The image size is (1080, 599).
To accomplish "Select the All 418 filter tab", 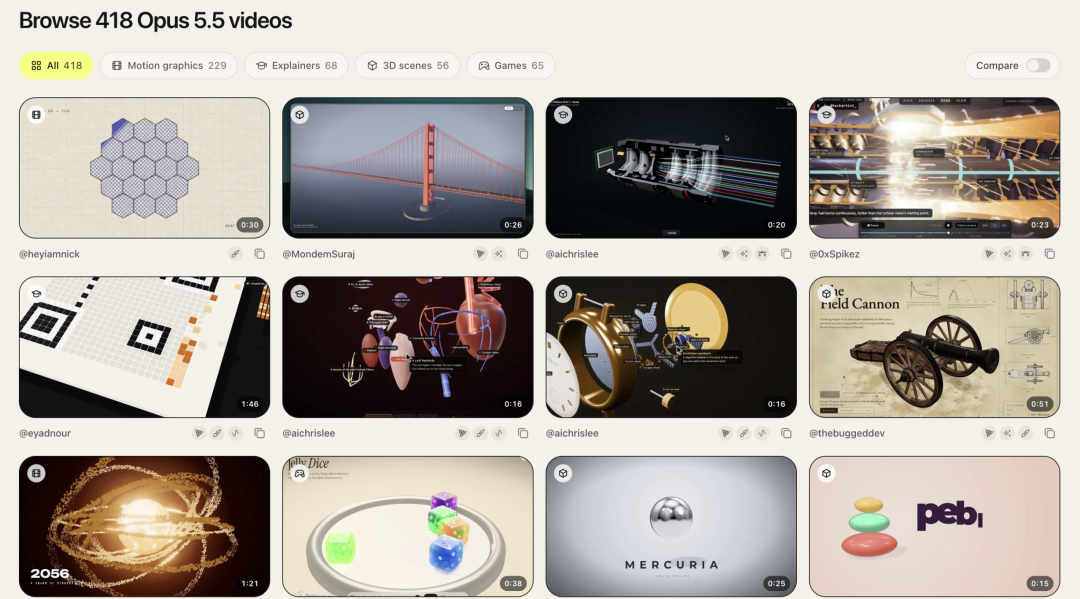I will [56, 65].
